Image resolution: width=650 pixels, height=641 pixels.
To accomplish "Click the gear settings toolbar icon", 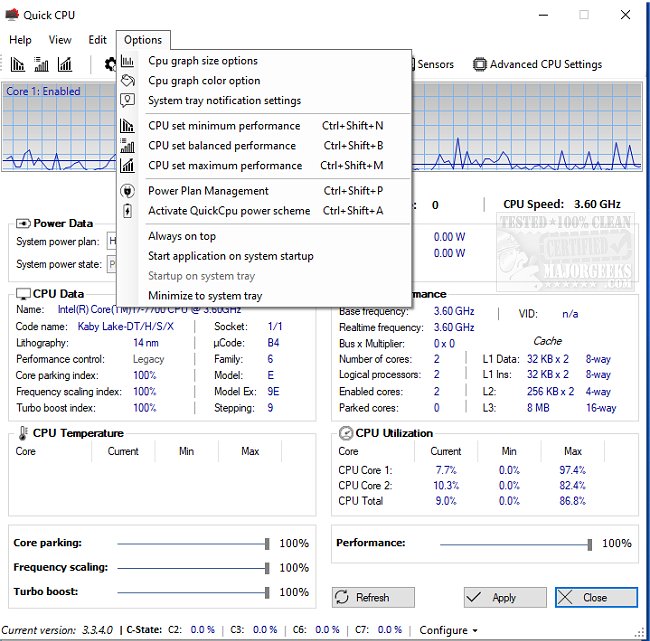I will click(110, 64).
